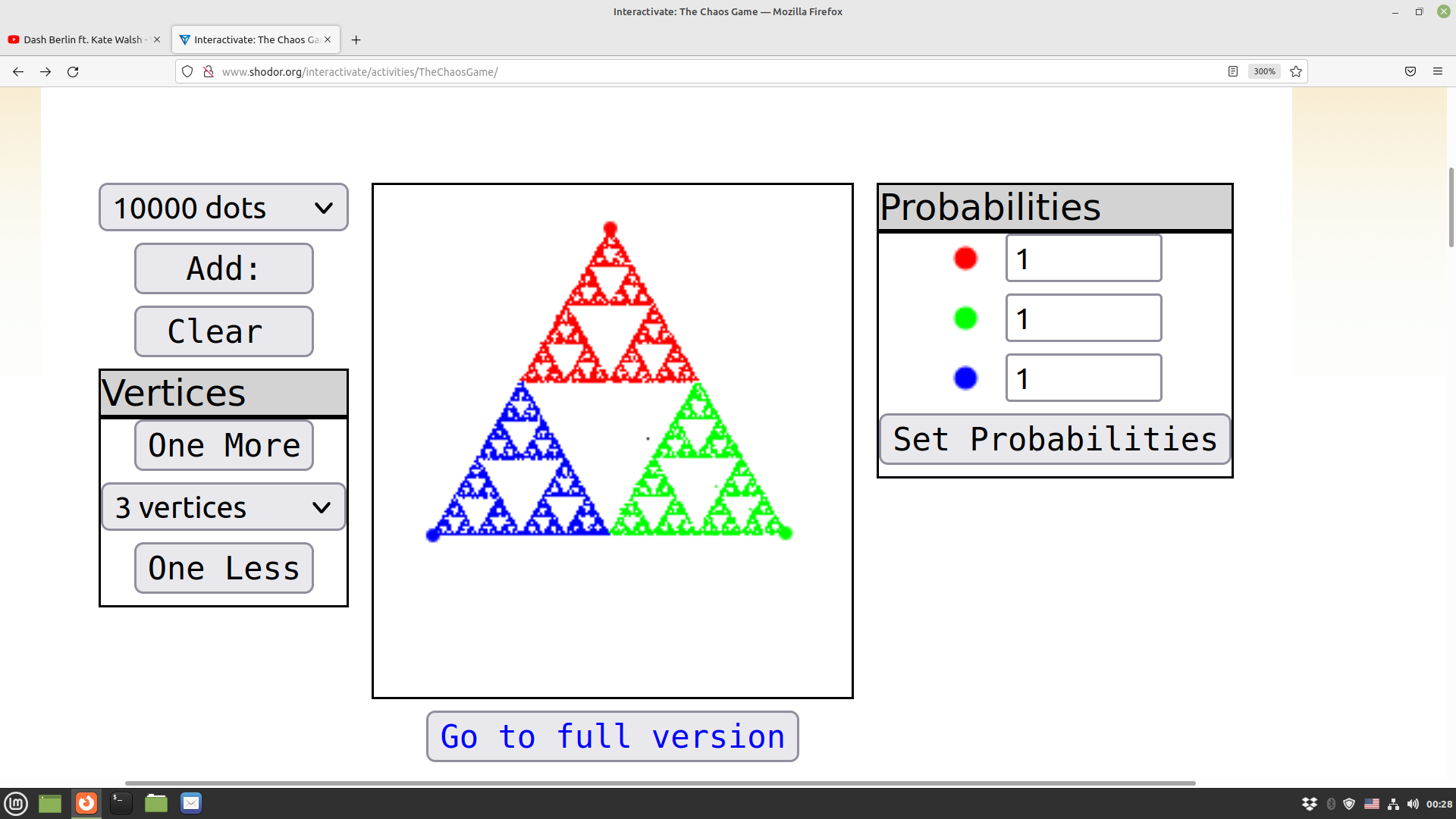Open tracking protection shield icon
The image size is (1456, 819).
187,71
